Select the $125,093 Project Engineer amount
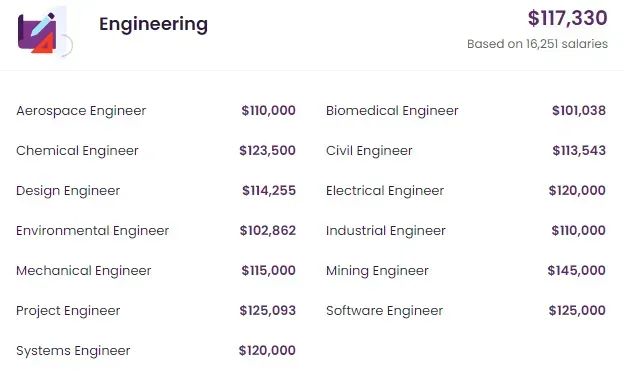 [267, 310]
